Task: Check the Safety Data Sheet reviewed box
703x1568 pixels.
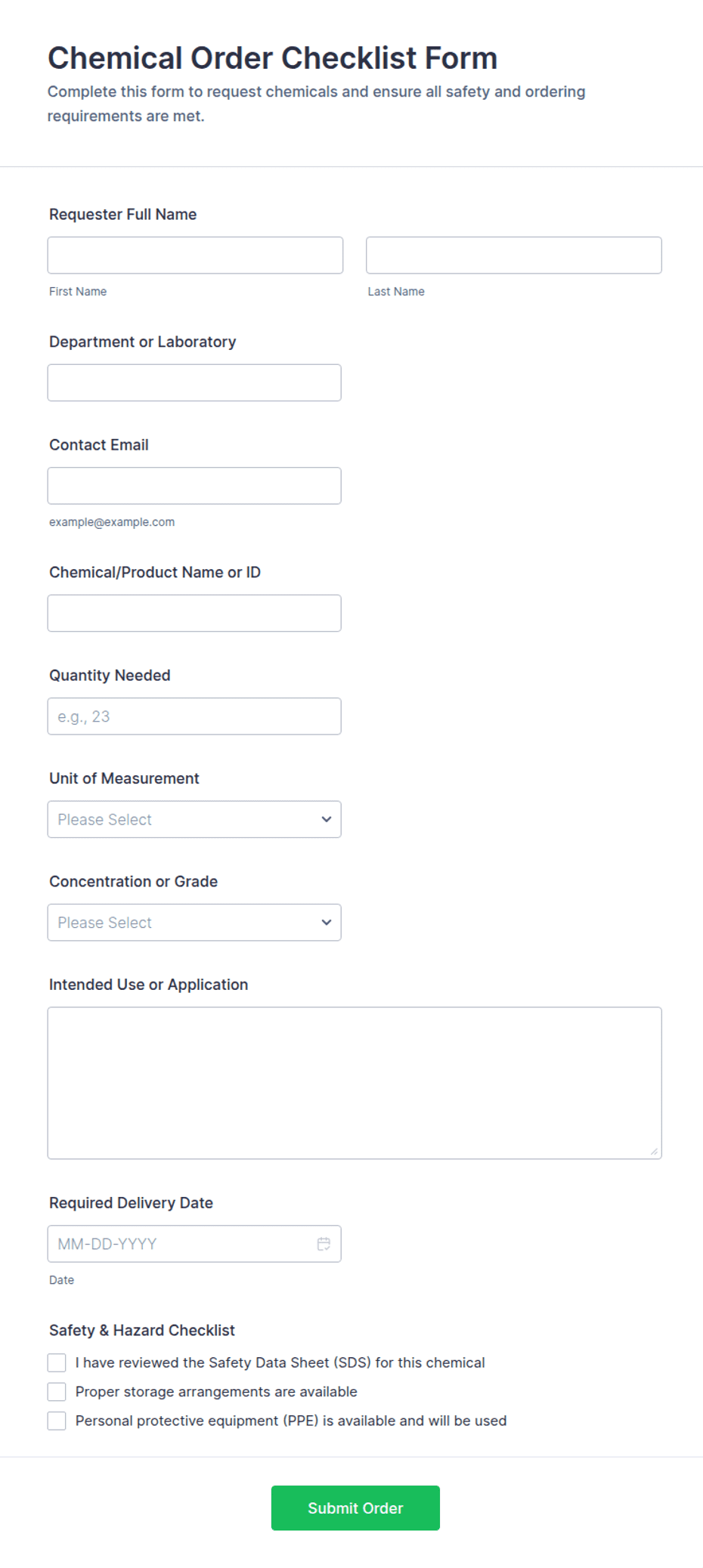Action: pos(57,1362)
